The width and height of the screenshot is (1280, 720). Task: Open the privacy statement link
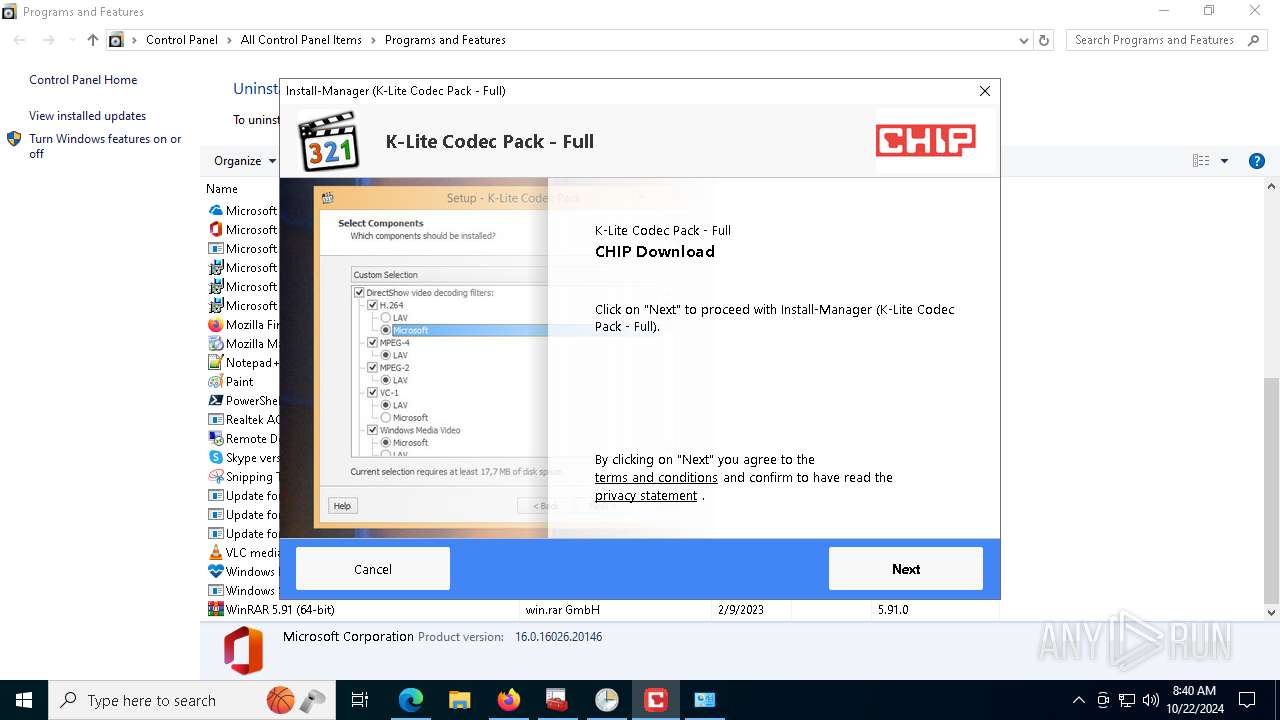646,496
